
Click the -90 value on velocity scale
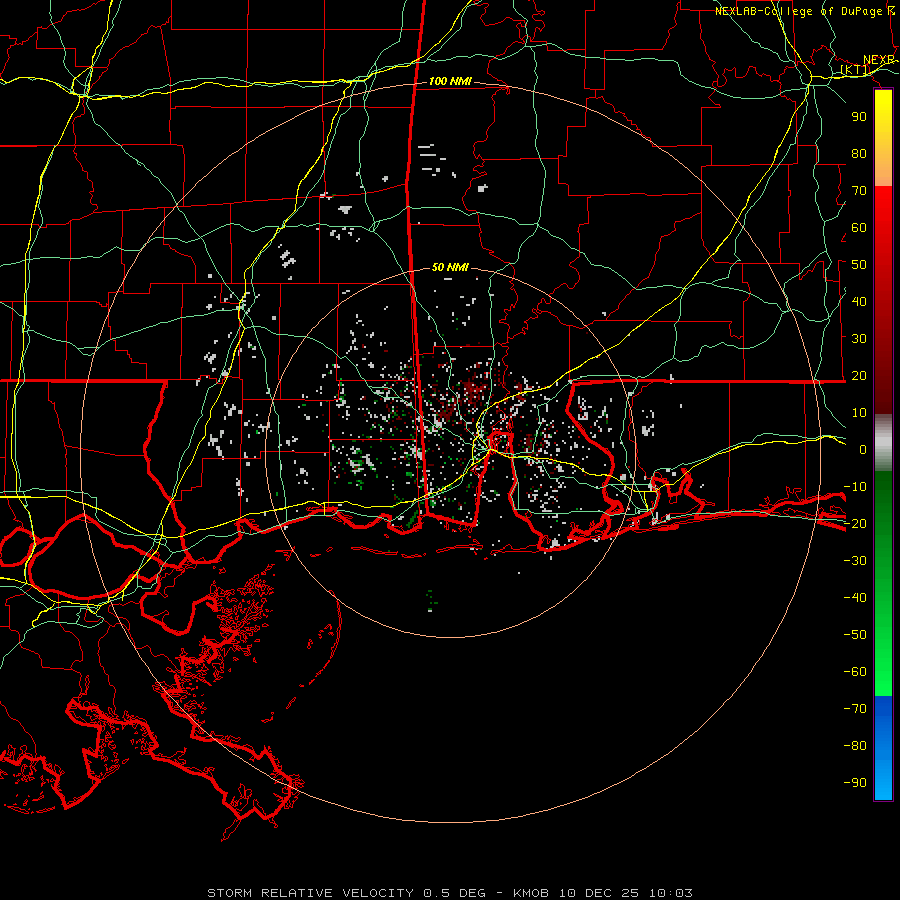click(x=855, y=782)
